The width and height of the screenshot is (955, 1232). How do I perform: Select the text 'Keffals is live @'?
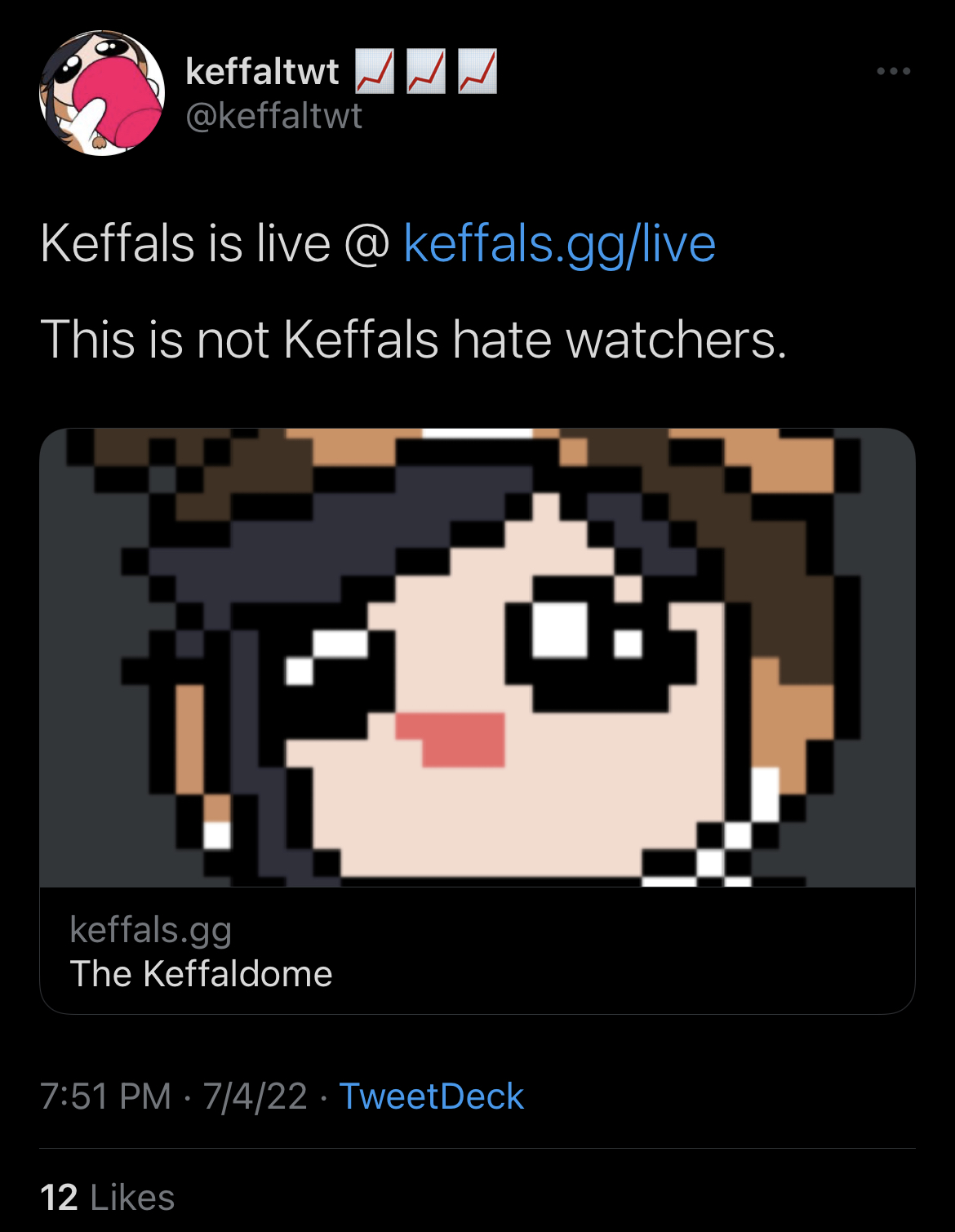point(215,244)
